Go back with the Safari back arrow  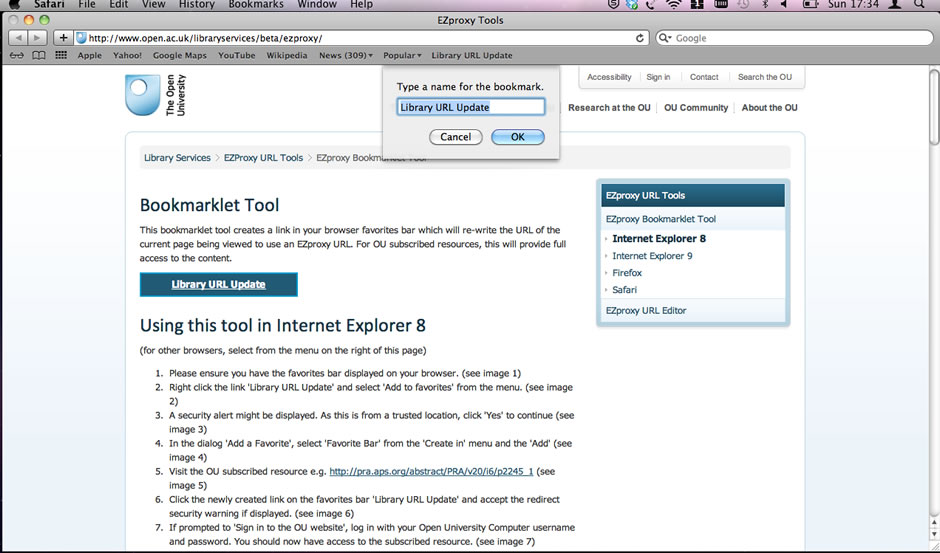(x=17, y=38)
